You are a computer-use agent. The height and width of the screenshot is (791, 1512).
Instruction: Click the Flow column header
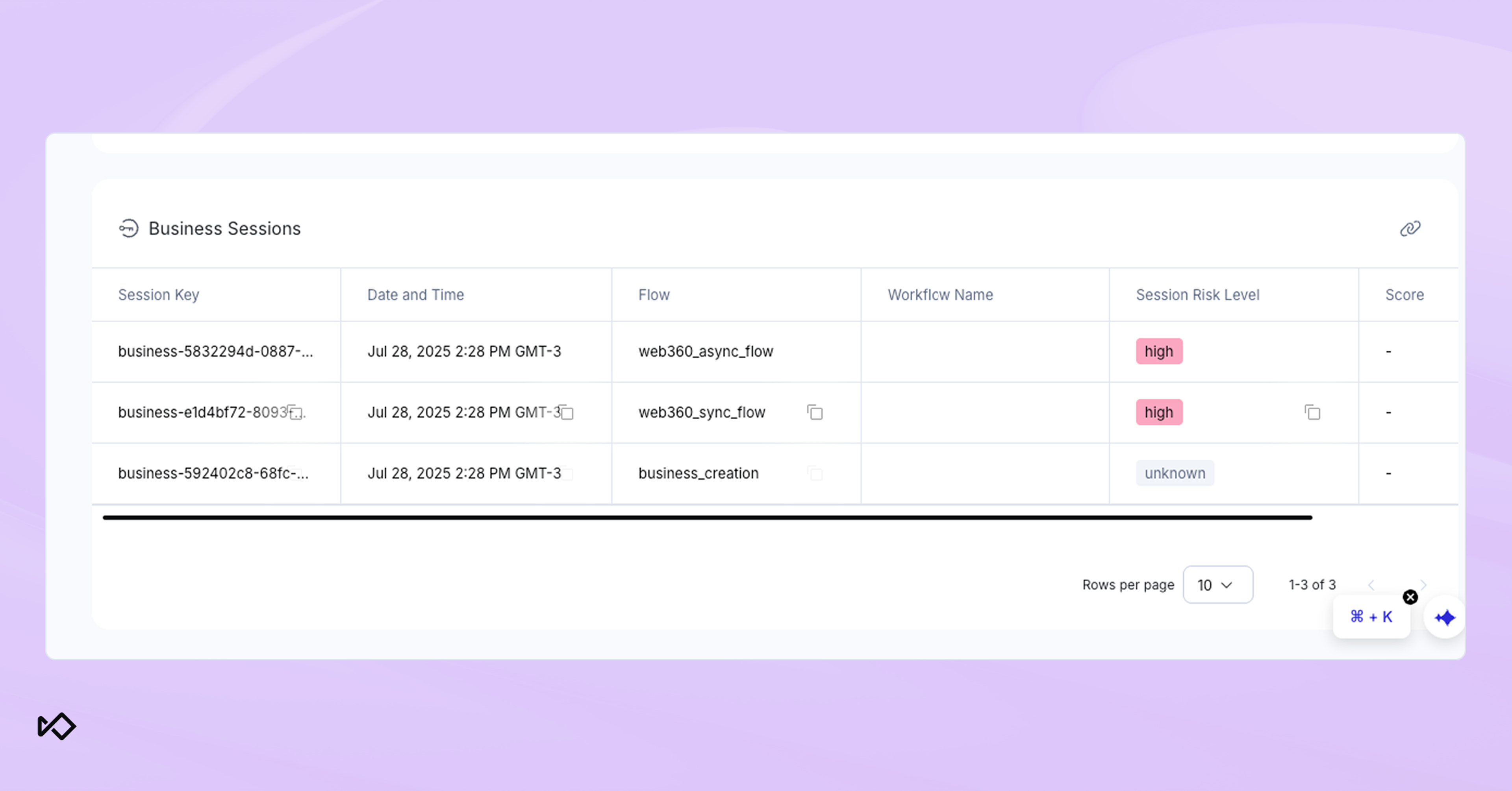(x=654, y=295)
